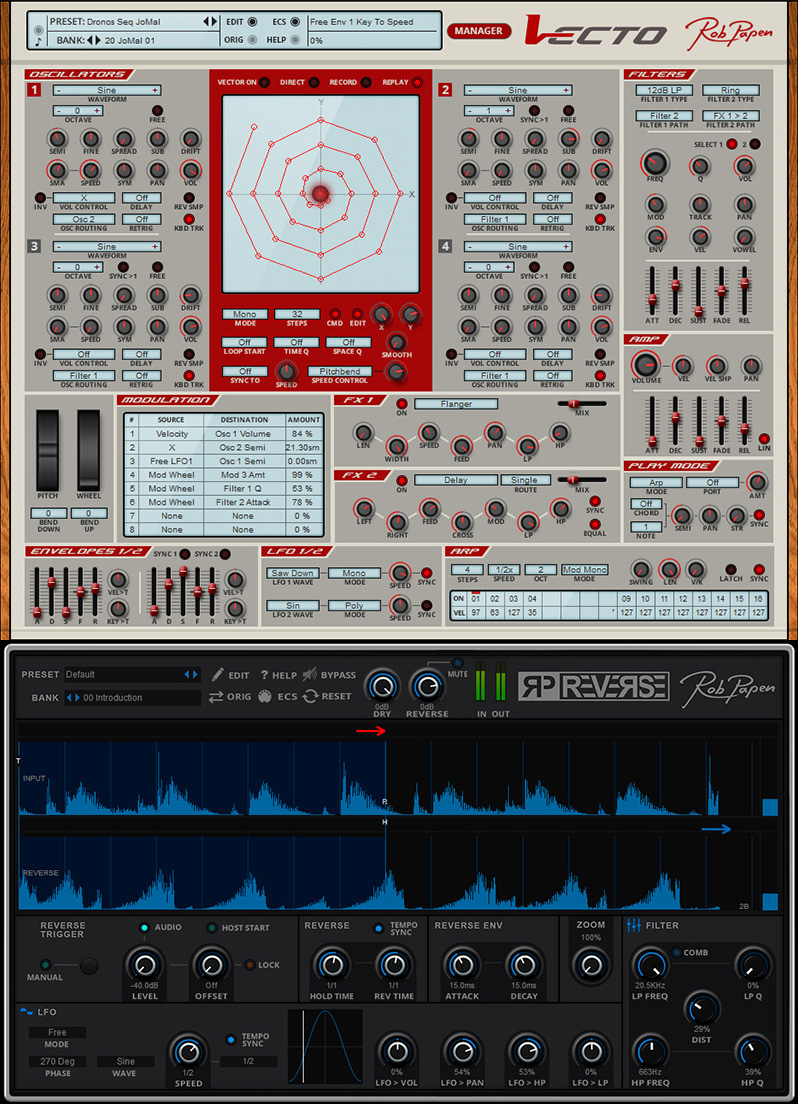Click the music note icon in Vecto display

(x=39, y=41)
